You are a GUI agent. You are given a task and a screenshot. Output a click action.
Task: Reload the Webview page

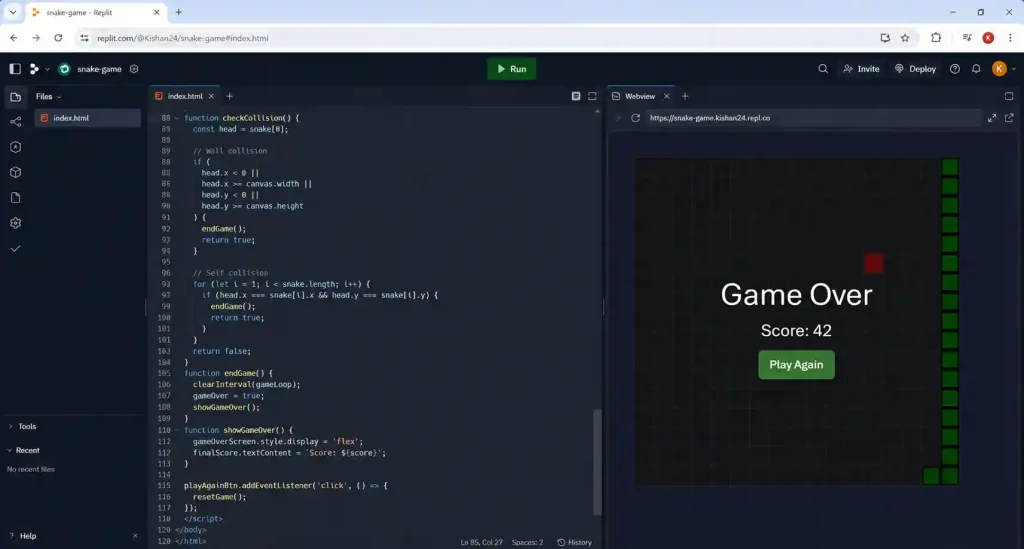pyautogui.click(x=635, y=118)
